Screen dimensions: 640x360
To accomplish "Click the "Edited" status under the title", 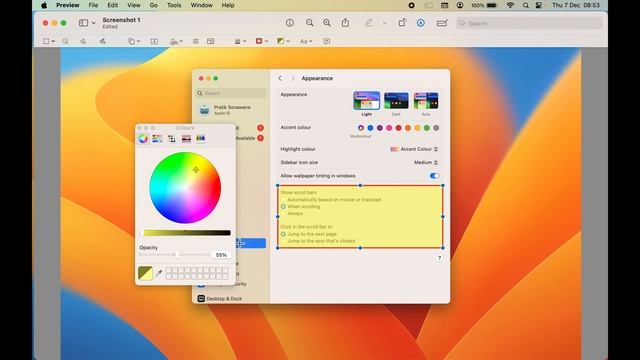I will (x=110, y=27).
